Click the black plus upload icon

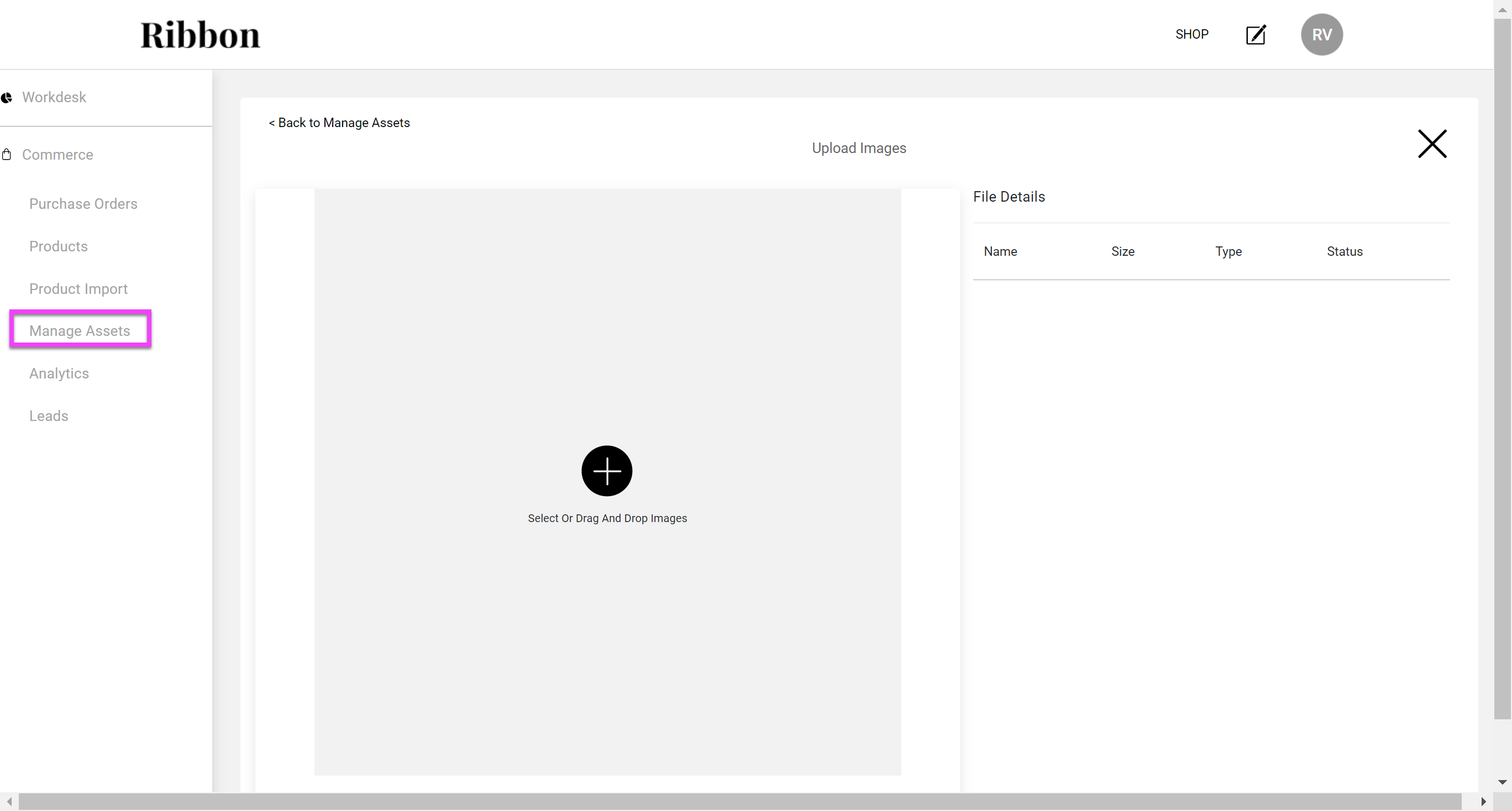point(606,471)
